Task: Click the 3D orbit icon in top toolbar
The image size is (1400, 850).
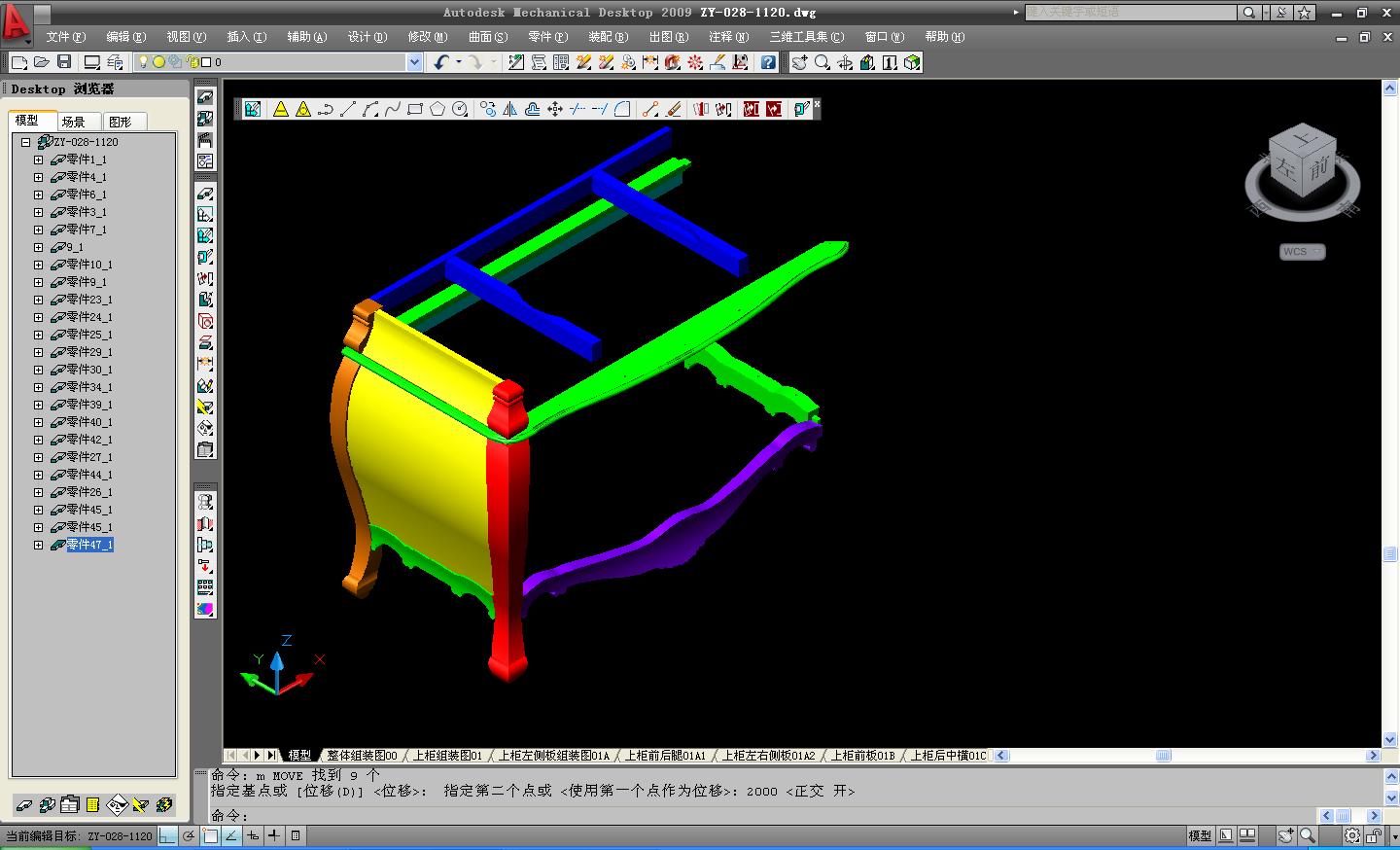Action: (845, 62)
